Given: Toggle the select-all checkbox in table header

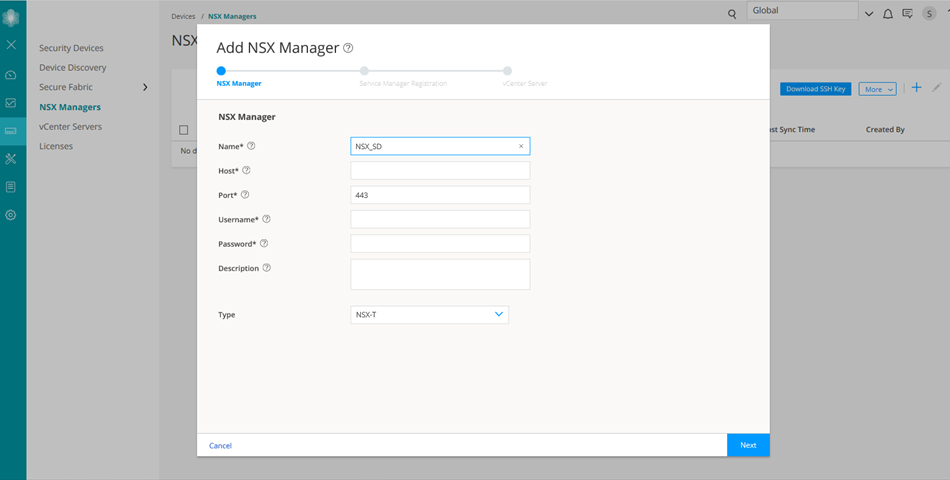Looking at the screenshot, I should (184, 130).
